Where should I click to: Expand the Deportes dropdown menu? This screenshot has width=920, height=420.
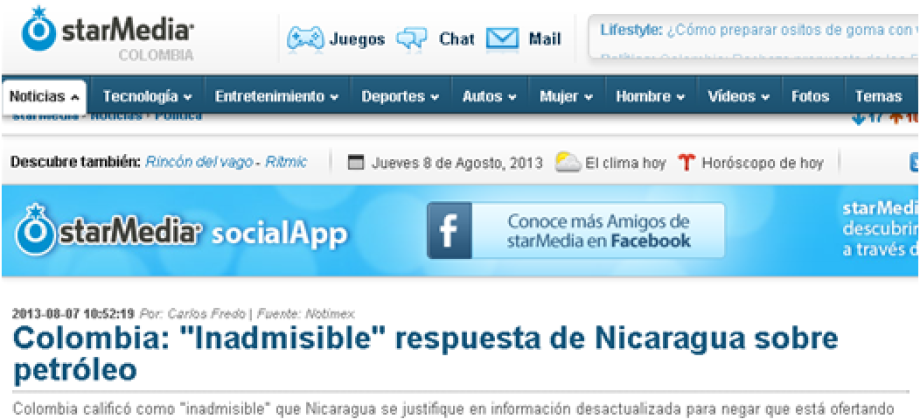coord(400,96)
